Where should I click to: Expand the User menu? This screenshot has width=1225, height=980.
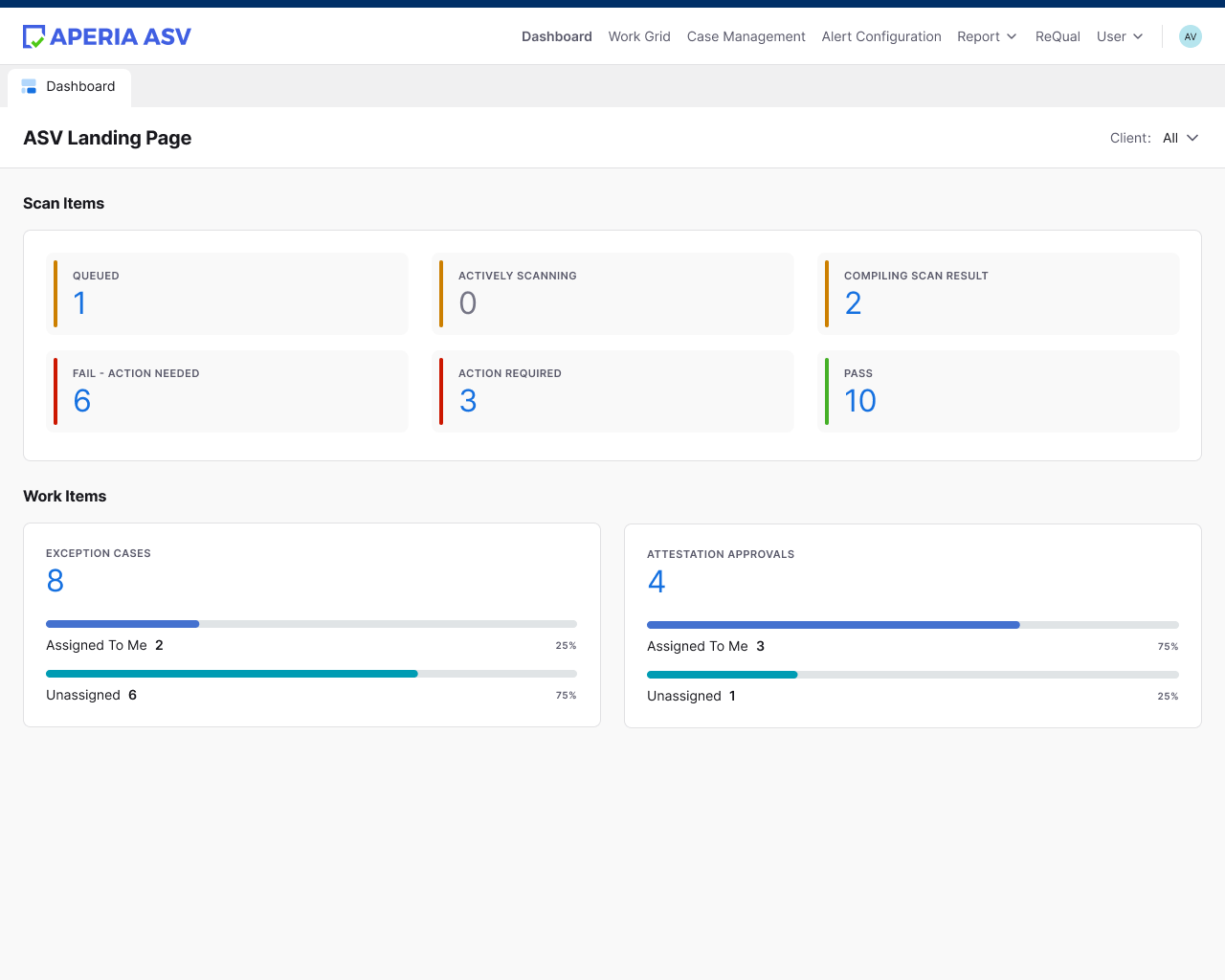(x=1120, y=36)
